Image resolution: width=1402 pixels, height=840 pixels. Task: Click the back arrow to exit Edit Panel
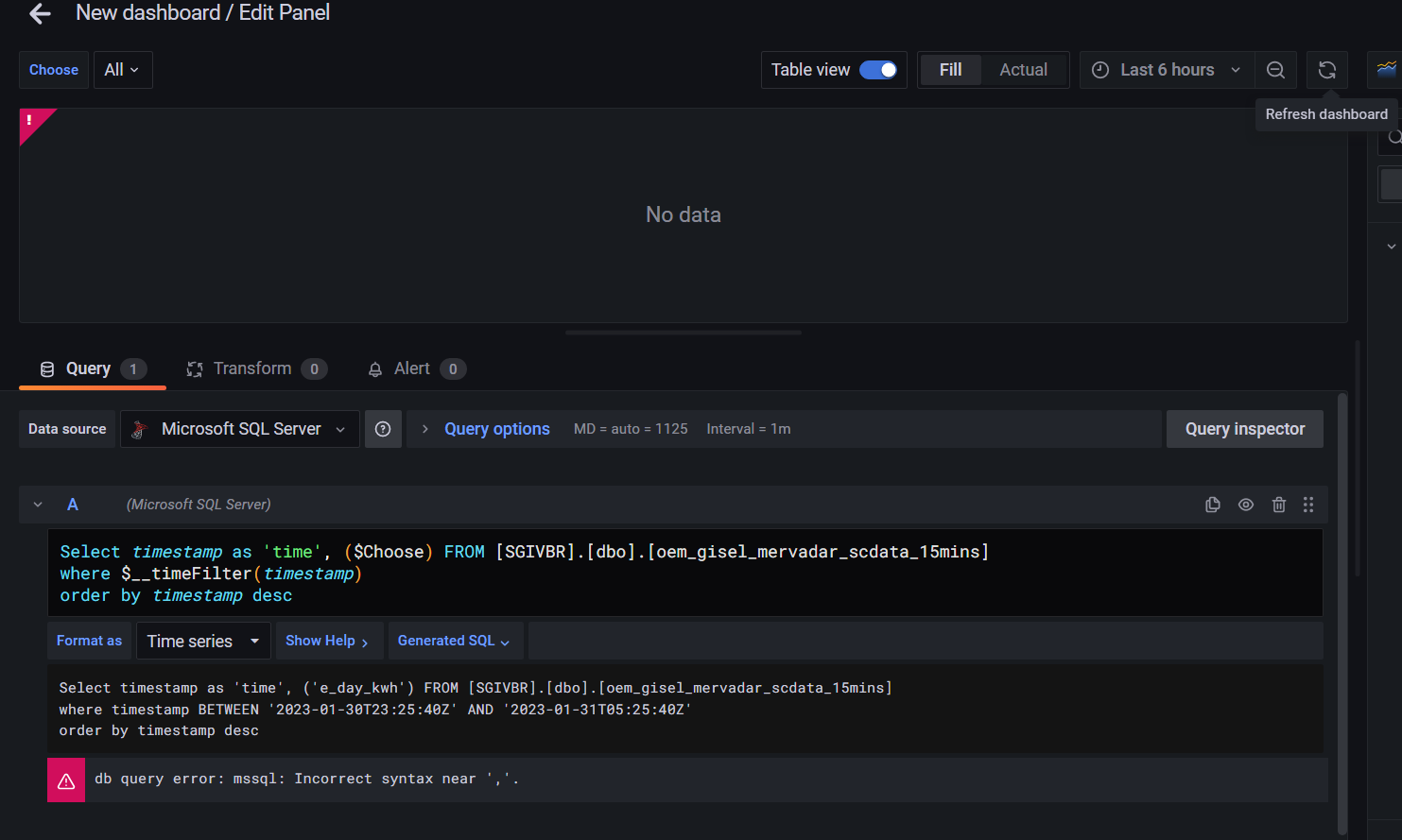40,13
